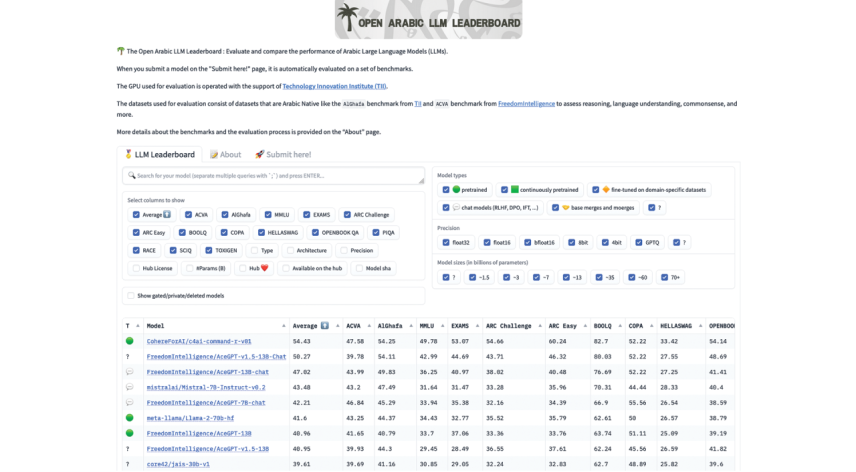Enable the Architecture column checkbox
This screenshot has width=856, height=472.
coord(290,250)
